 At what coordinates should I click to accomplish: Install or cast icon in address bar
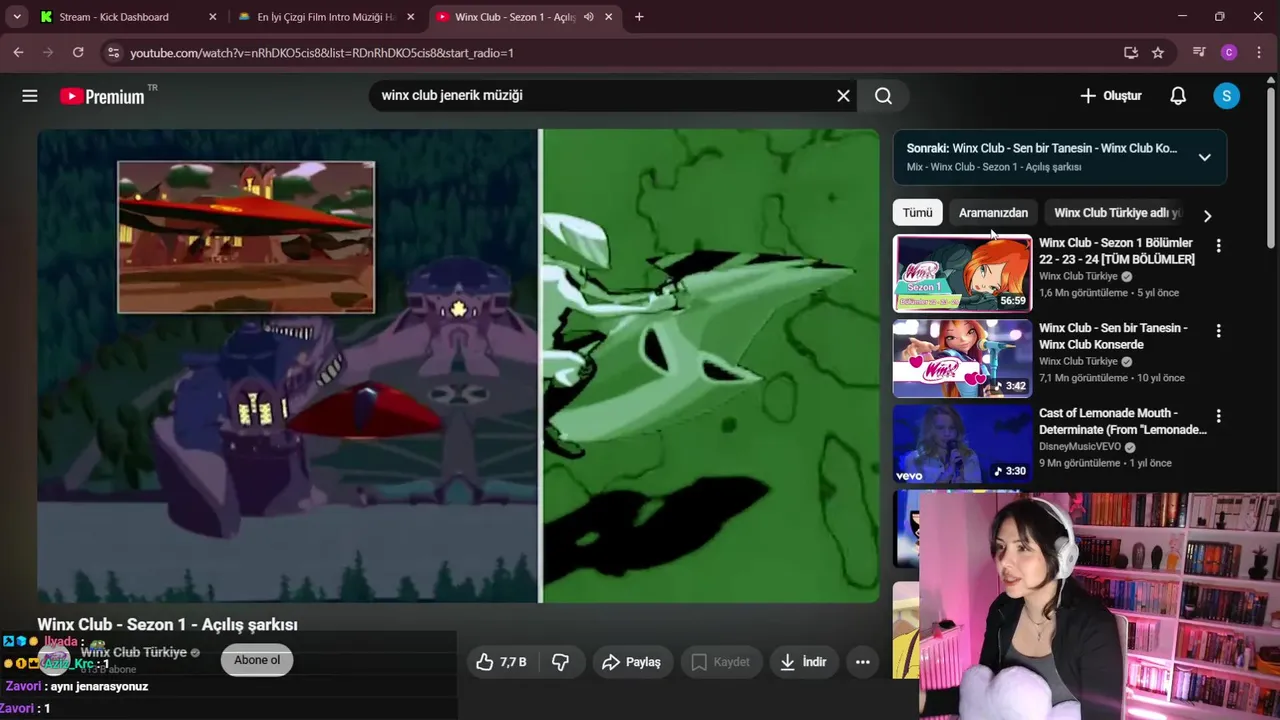[x=1131, y=52]
